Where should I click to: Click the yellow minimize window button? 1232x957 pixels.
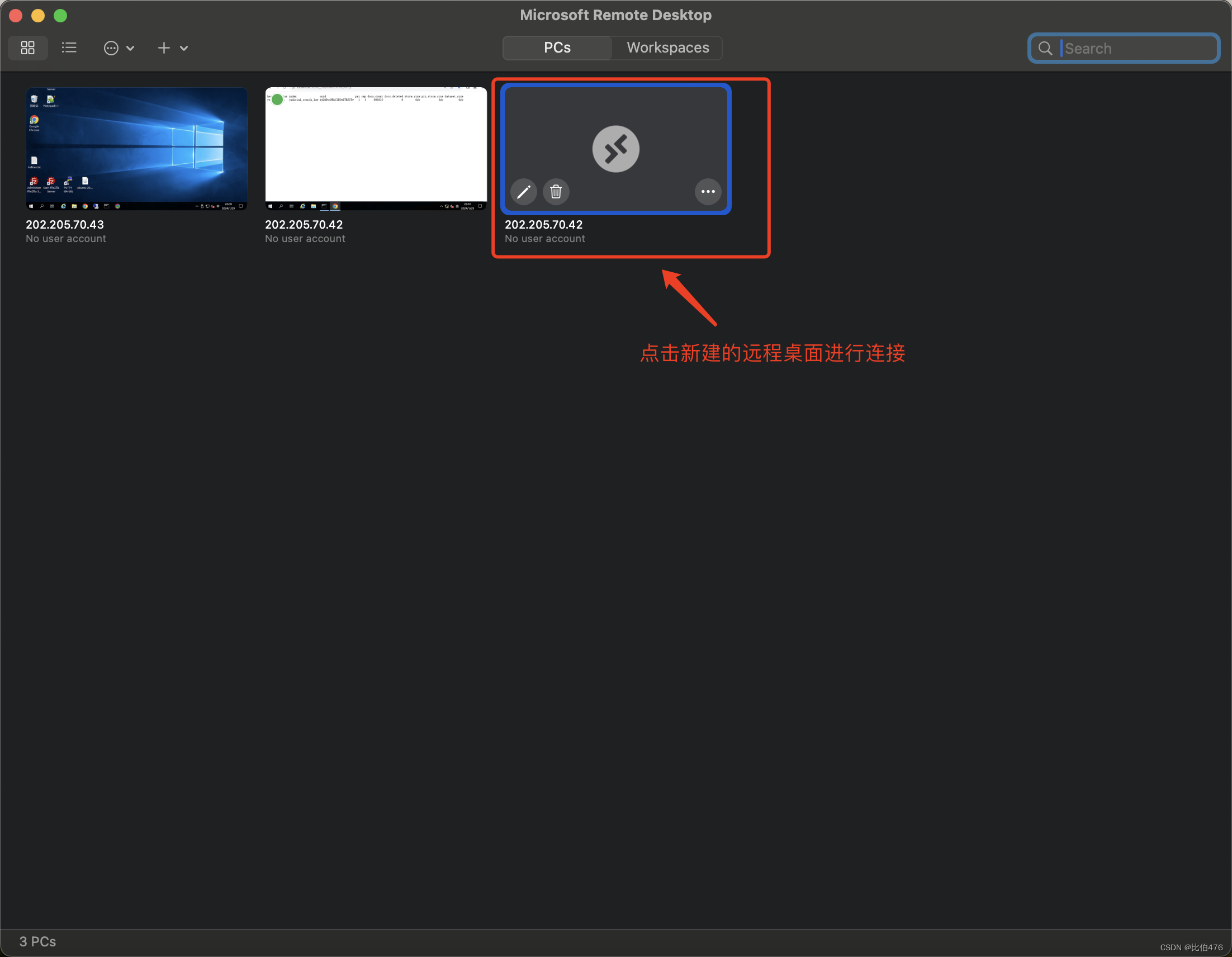[x=38, y=16]
